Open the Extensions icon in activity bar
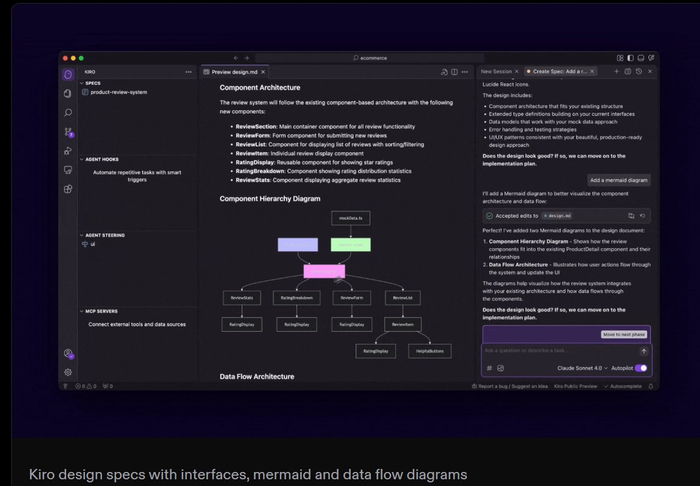The image size is (700, 486). (68, 189)
